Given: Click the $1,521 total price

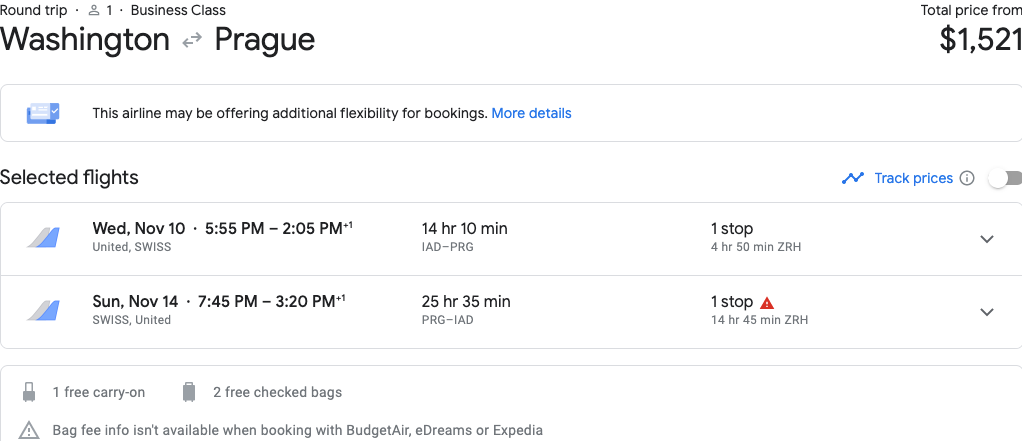Looking at the screenshot, I should 980,39.
